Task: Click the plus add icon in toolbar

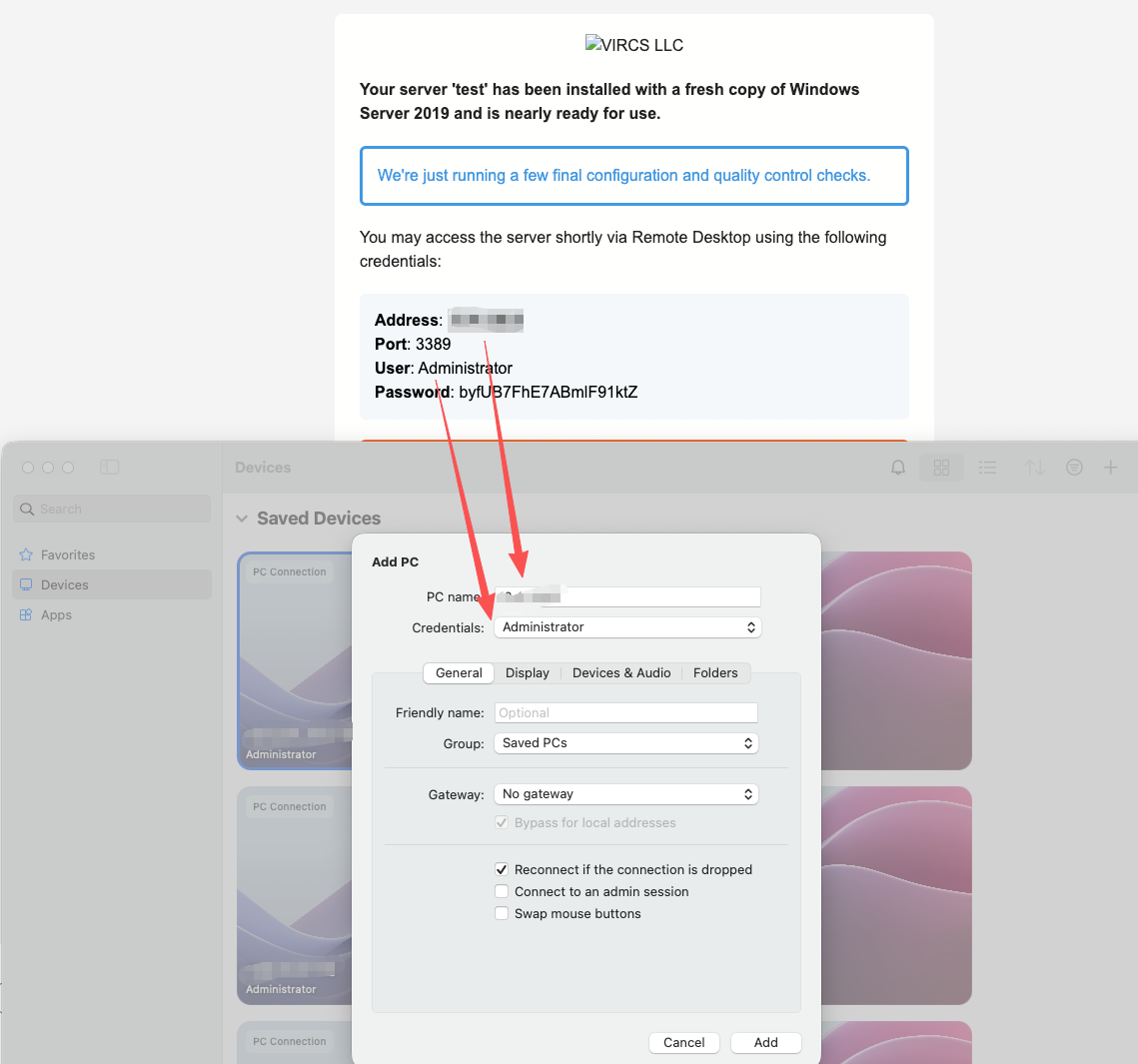Action: click(x=1110, y=468)
